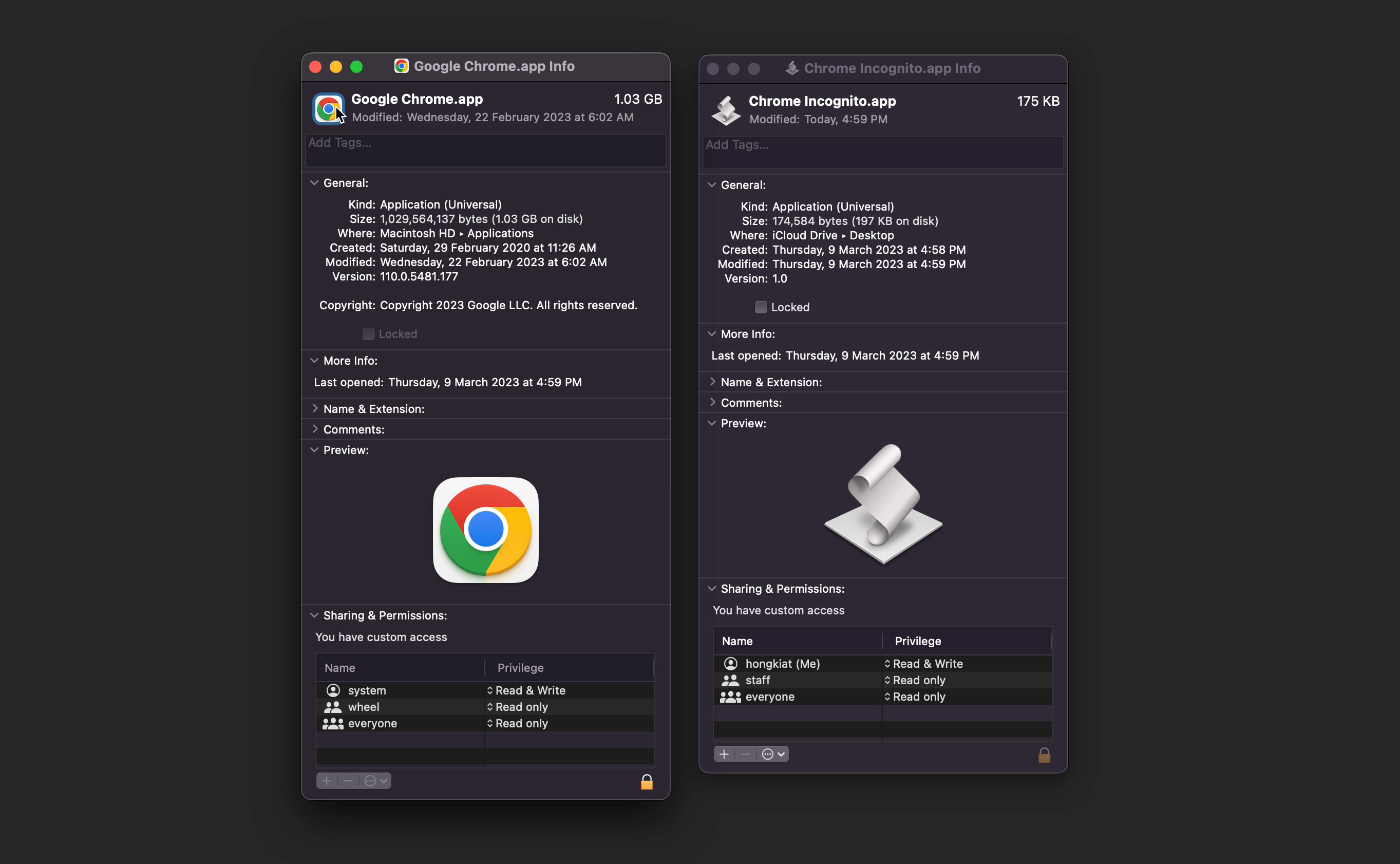The width and height of the screenshot is (1400, 864).
Task: Click the 175 KB size label
Action: (1038, 101)
